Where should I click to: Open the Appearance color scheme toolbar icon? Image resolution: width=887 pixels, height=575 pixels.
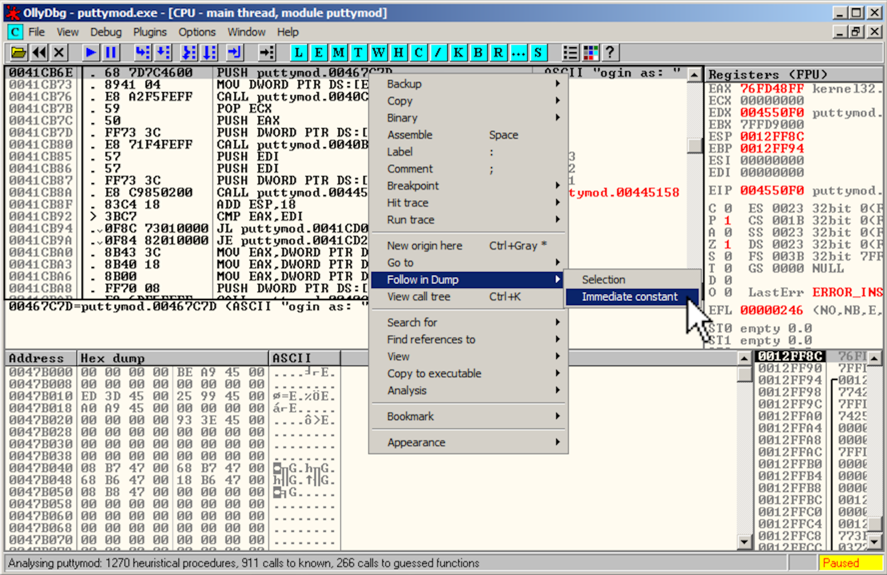(590, 52)
